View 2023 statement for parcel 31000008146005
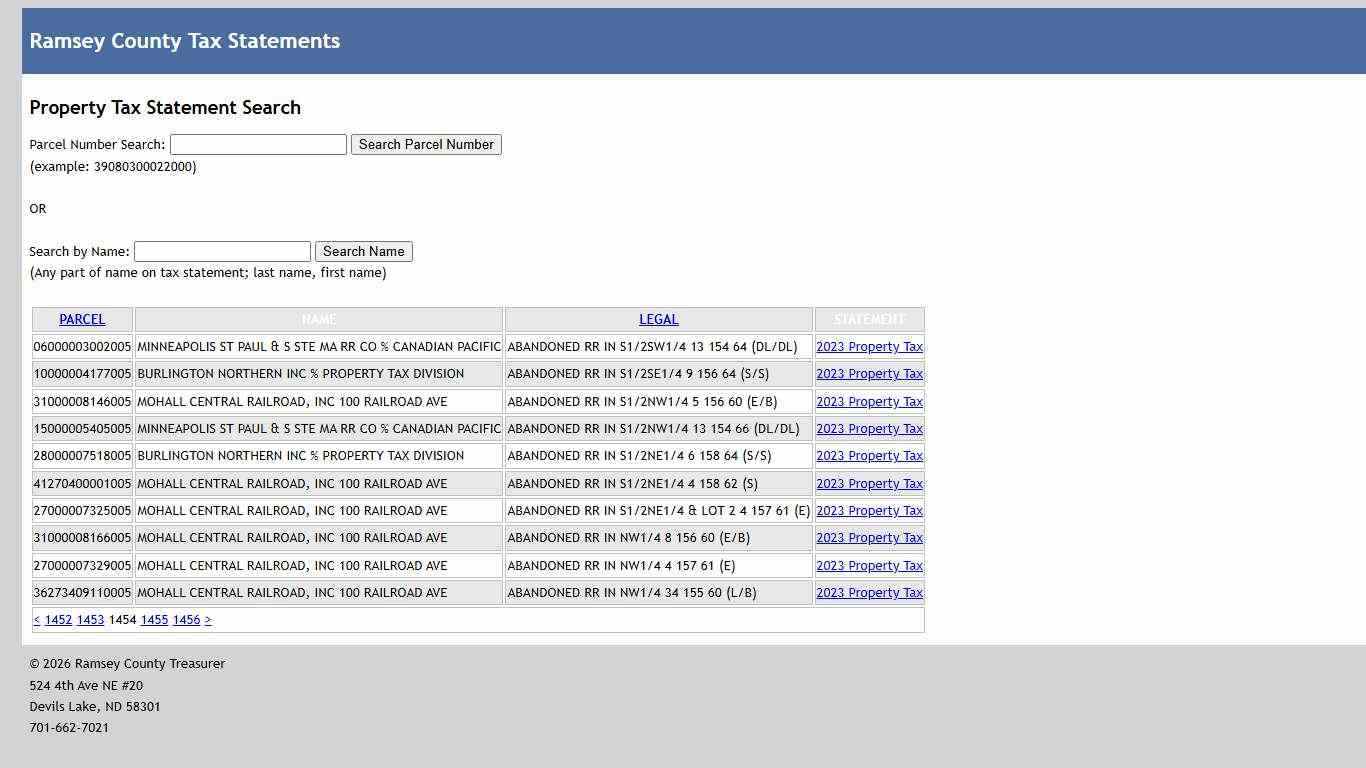This screenshot has height=768, width=1366. 869,401
